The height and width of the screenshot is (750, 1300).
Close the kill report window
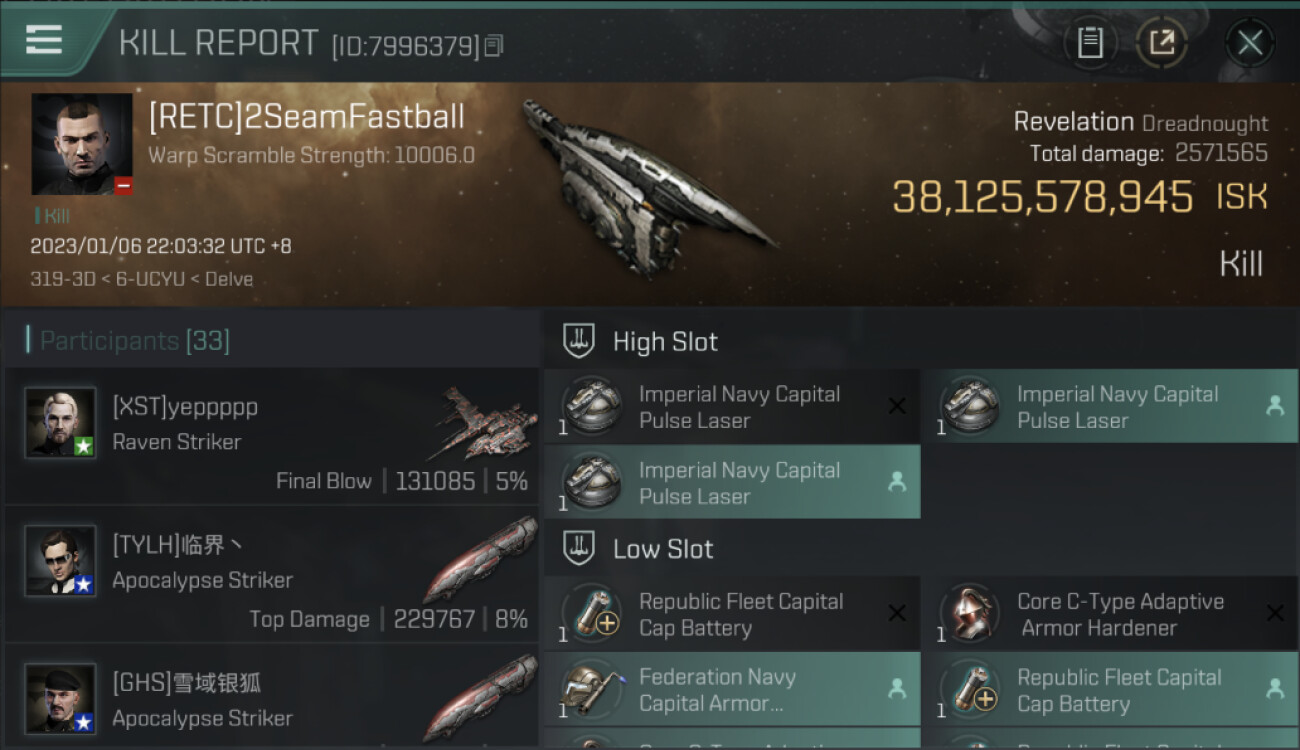pos(1250,42)
